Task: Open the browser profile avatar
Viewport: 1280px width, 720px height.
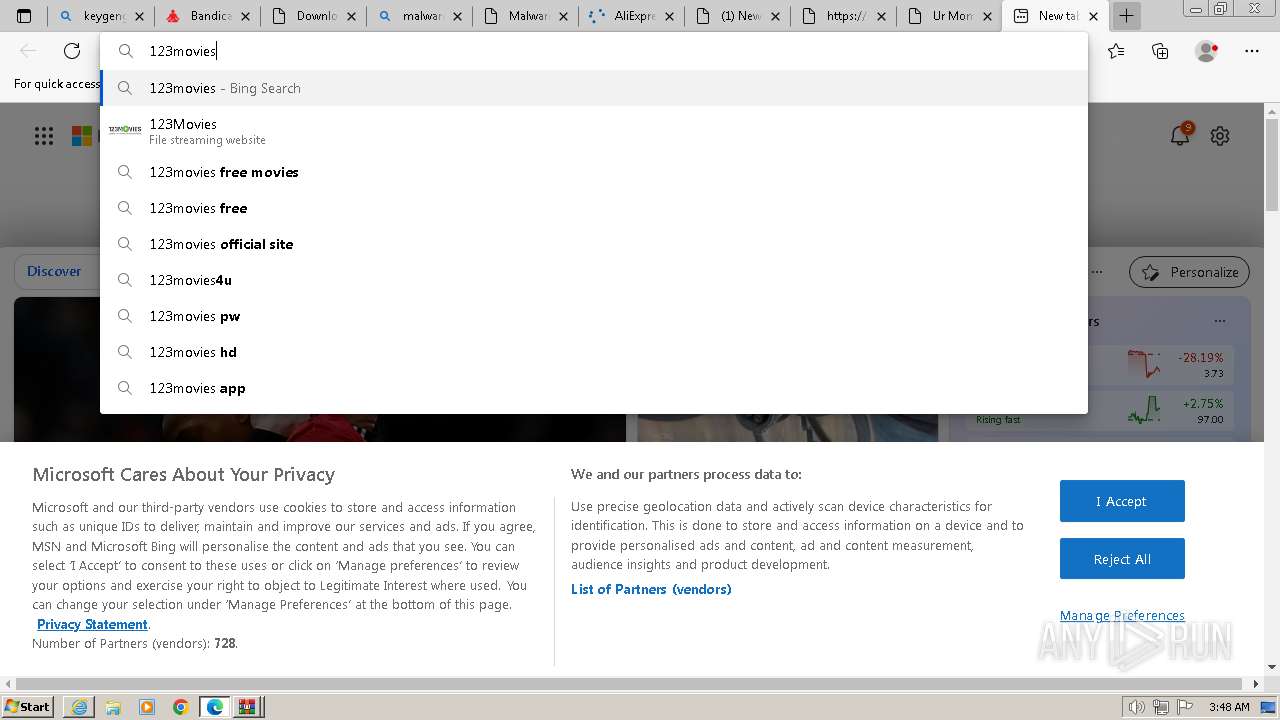Action: coord(1206,51)
